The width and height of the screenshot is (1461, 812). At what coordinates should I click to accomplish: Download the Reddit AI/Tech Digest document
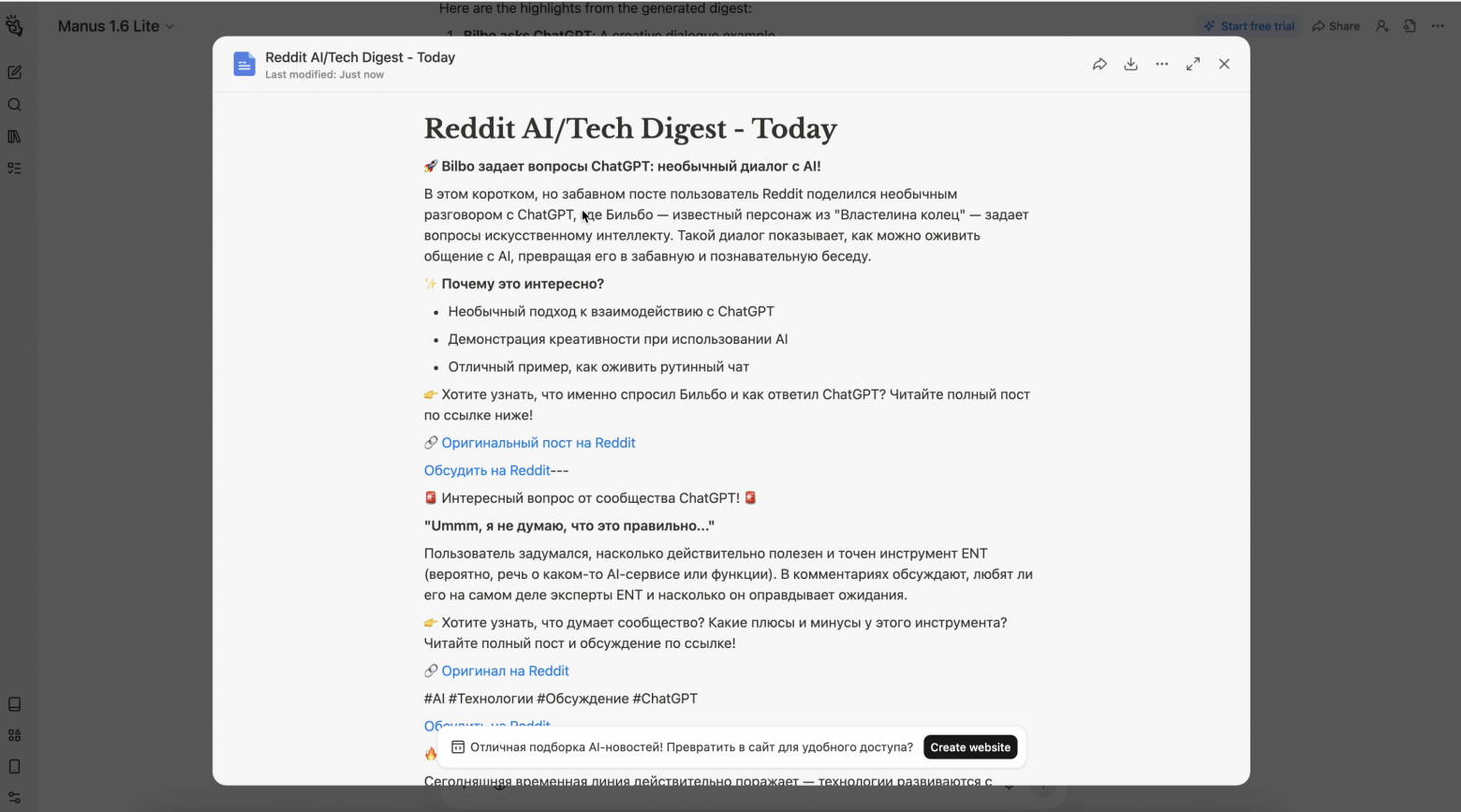tap(1130, 64)
